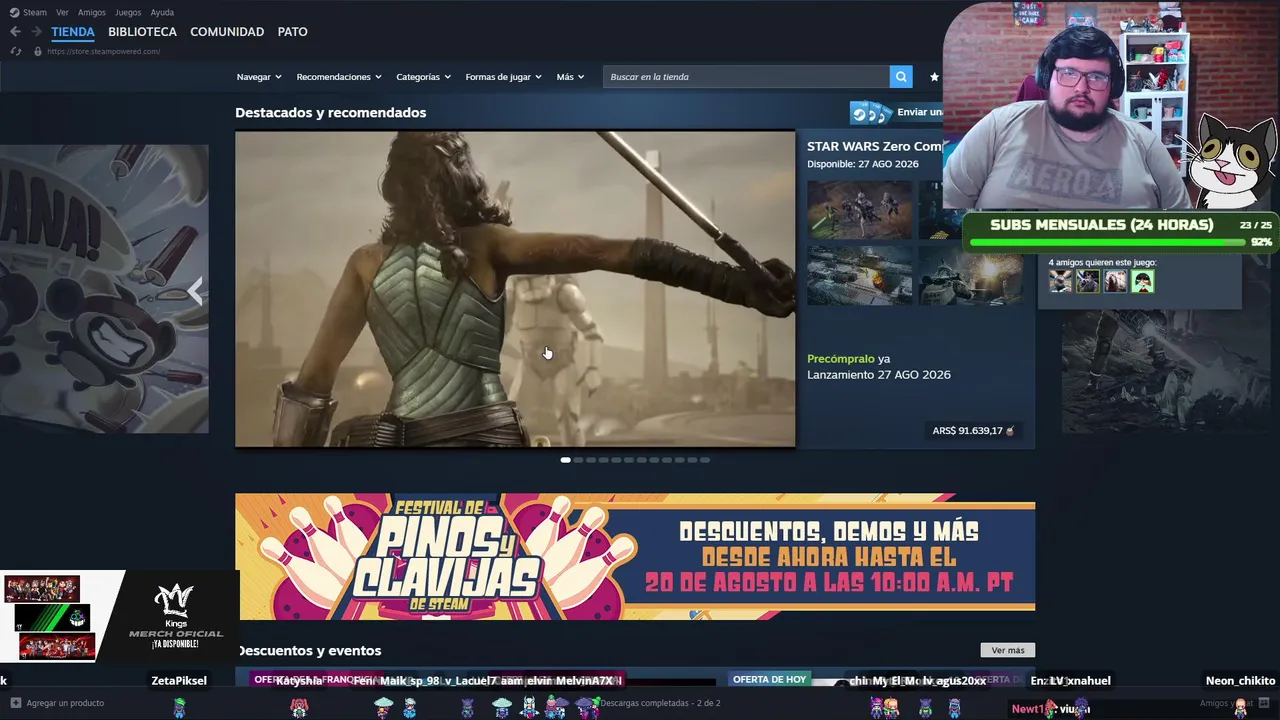Click Agregar un producto
Screen dimensions: 1280x720
[65, 703]
